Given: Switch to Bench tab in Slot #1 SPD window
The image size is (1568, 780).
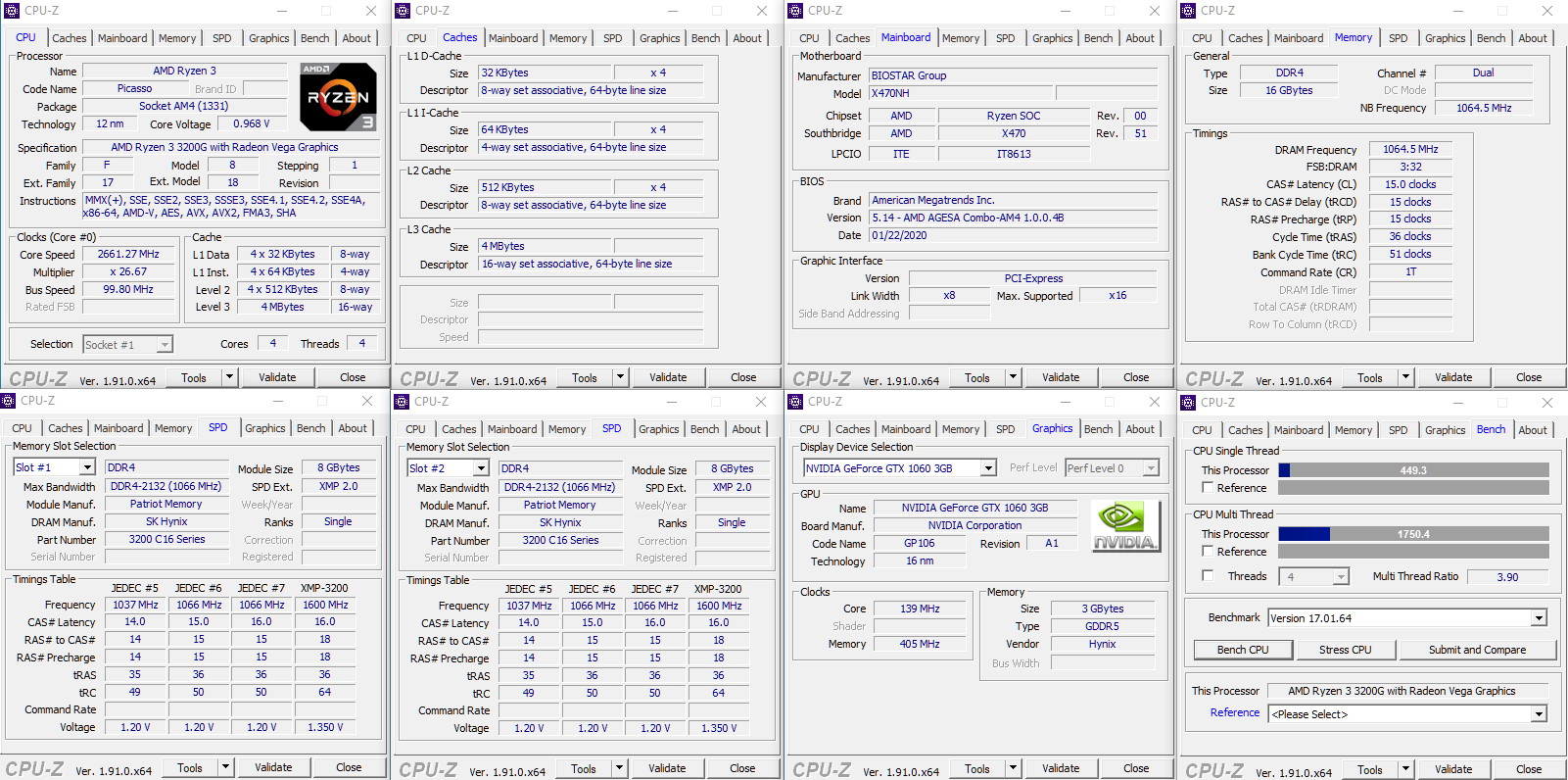Looking at the screenshot, I should (310, 428).
